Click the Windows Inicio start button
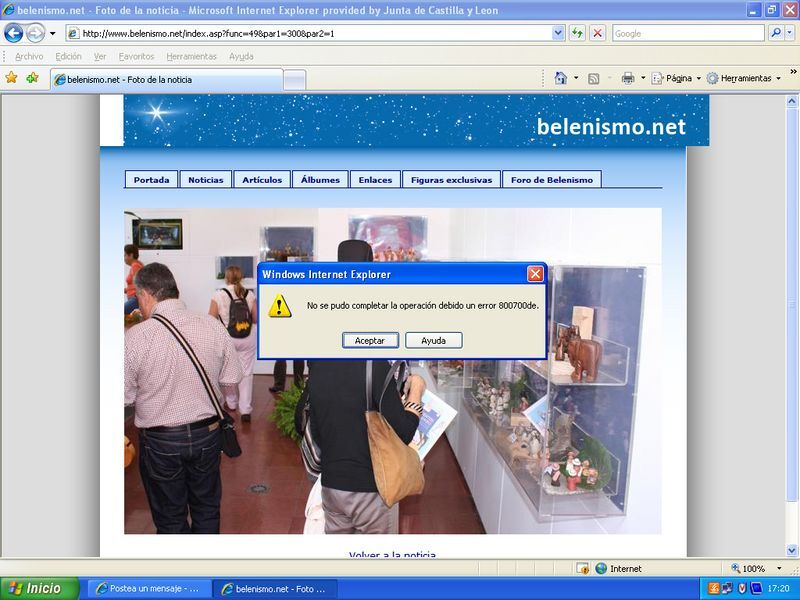Screen dimensions: 800x600 [34, 589]
